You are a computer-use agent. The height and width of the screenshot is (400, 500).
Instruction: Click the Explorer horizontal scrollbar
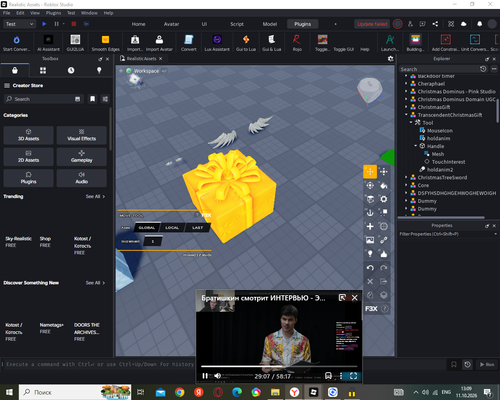point(442,217)
